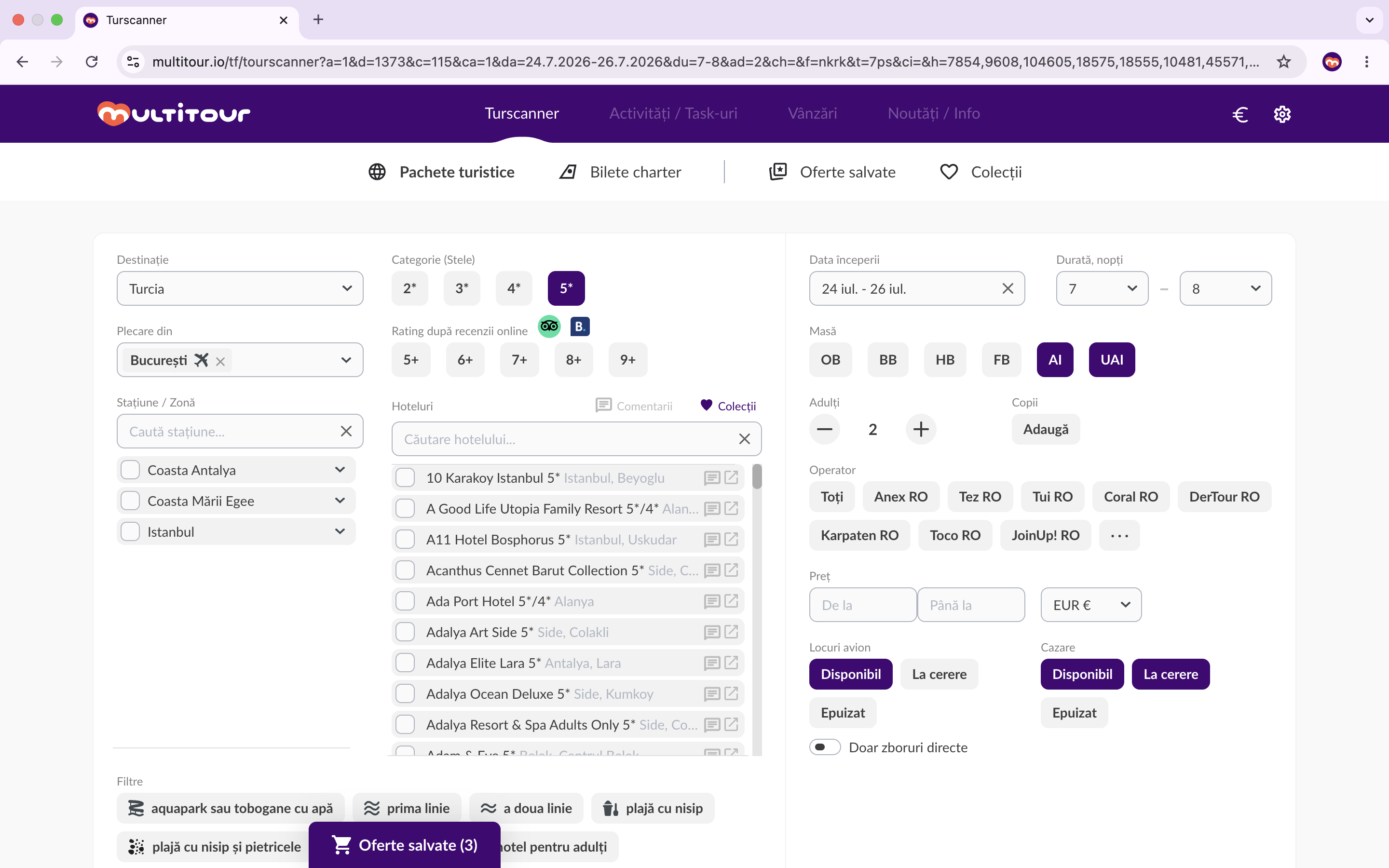Open Chrome tab search chevron
1389x868 pixels.
pyautogui.click(x=1370, y=20)
